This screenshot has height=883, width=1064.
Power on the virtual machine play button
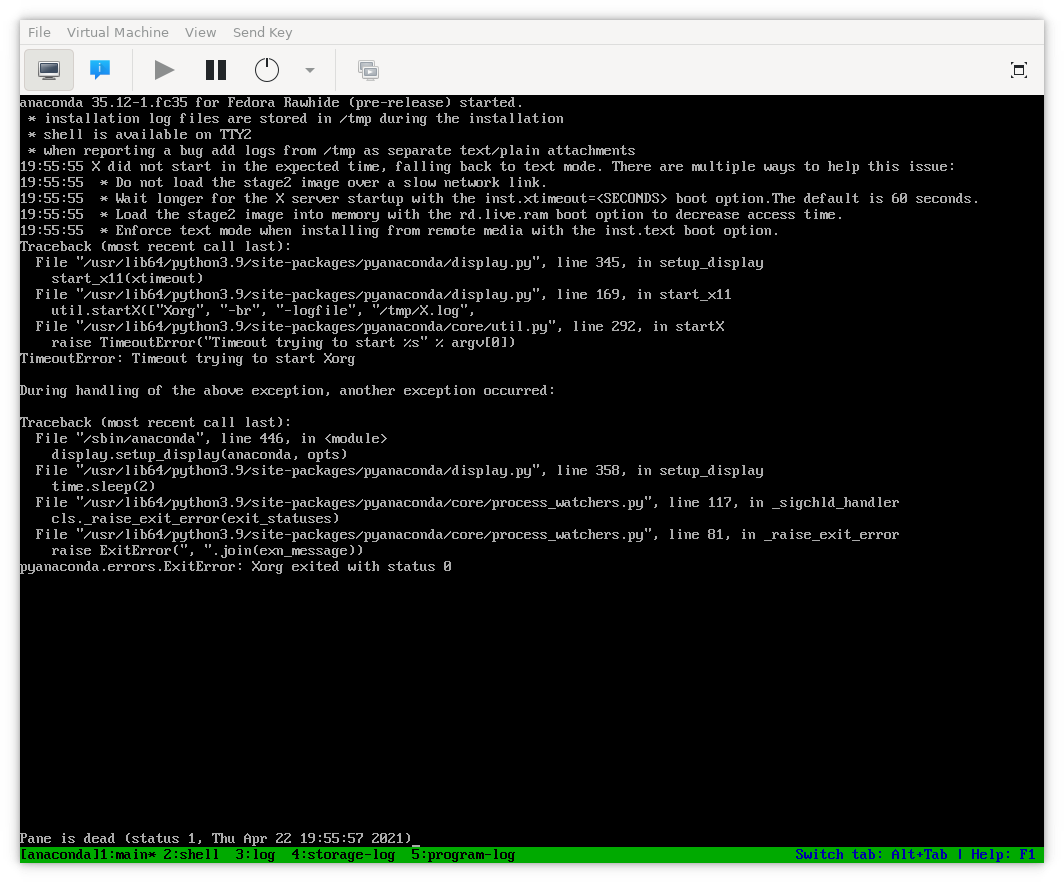click(164, 70)
